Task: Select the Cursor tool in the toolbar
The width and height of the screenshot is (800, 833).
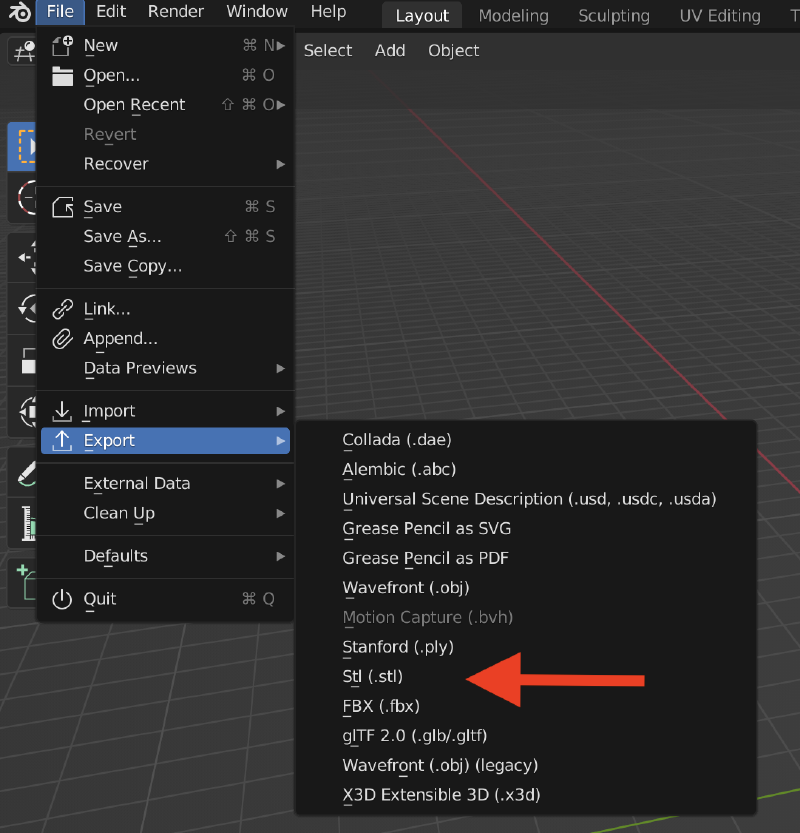Action: click(x=22, y=198)
